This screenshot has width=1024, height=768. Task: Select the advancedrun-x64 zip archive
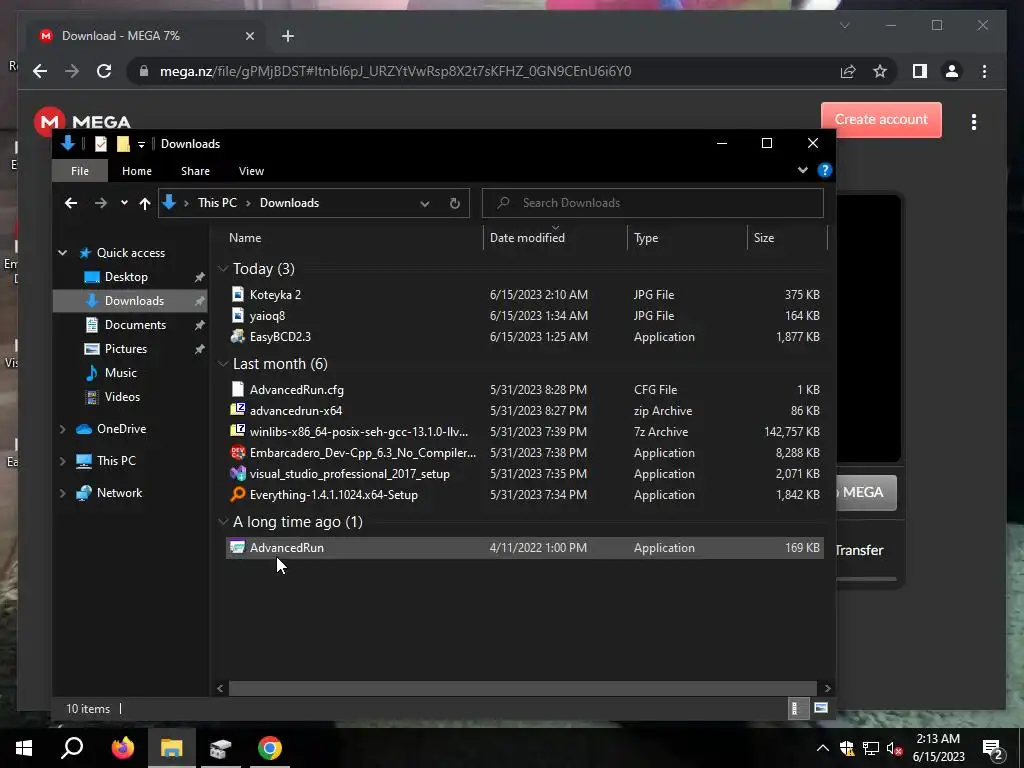(525, 411)
